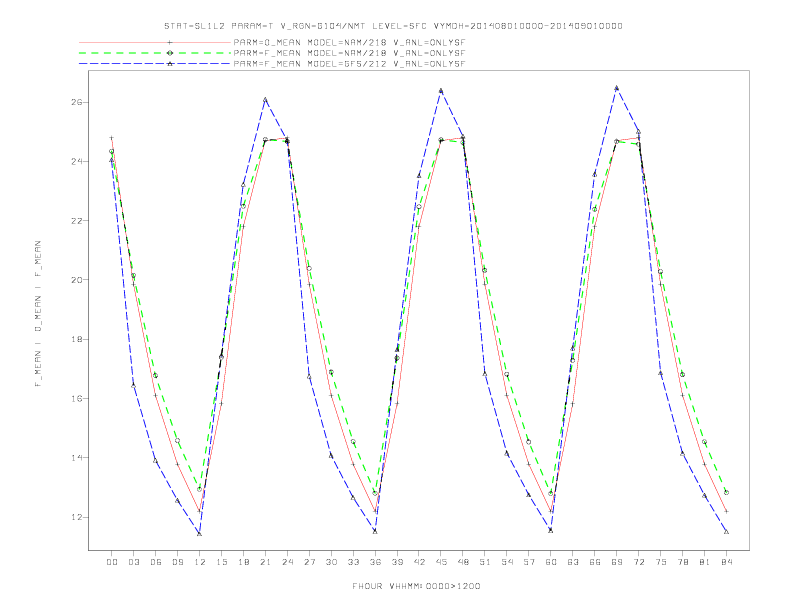Screen dimensions: 792x612
Task: Click x-axis forecast hour label 60
Action: click(551, 562)
